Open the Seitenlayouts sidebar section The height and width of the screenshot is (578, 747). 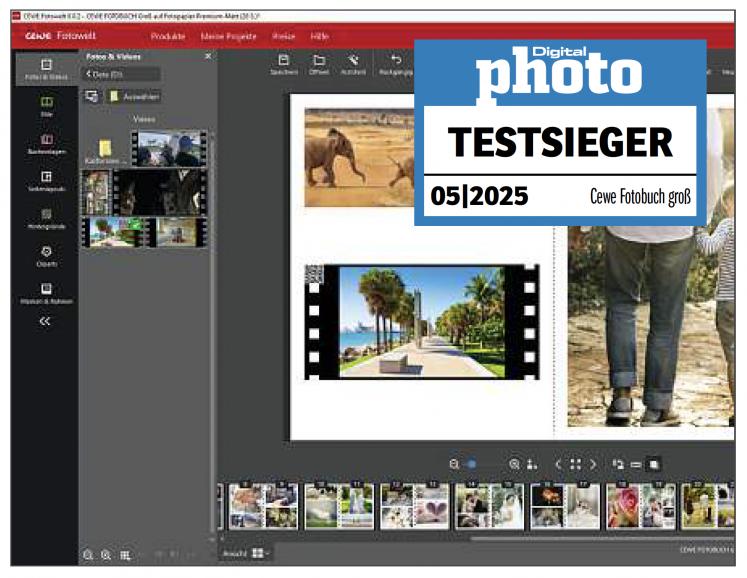coord(46,181)
